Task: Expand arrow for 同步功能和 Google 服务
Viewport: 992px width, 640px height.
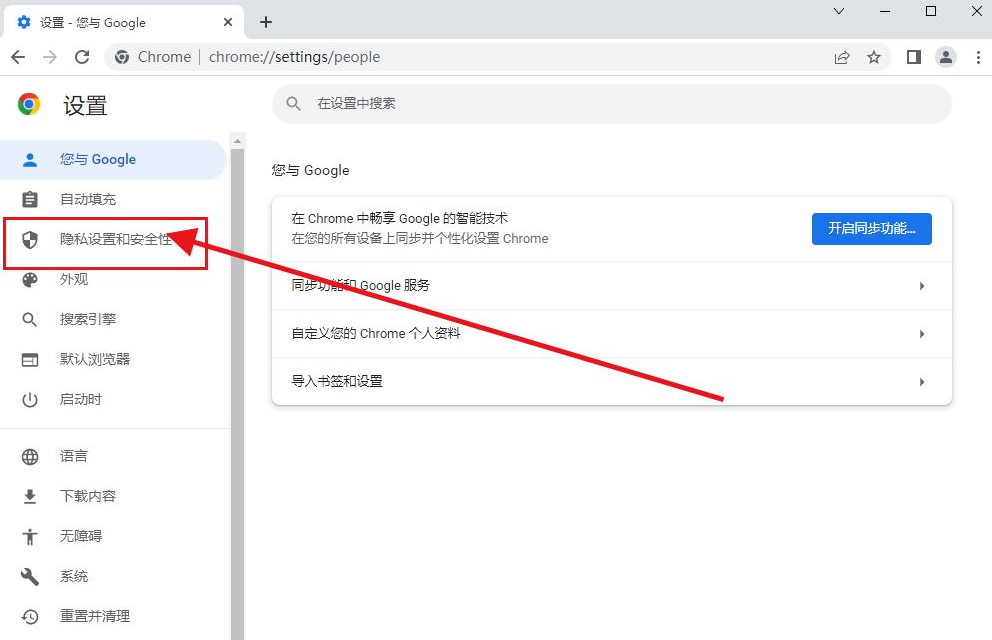Action: [x=922, y=286]
